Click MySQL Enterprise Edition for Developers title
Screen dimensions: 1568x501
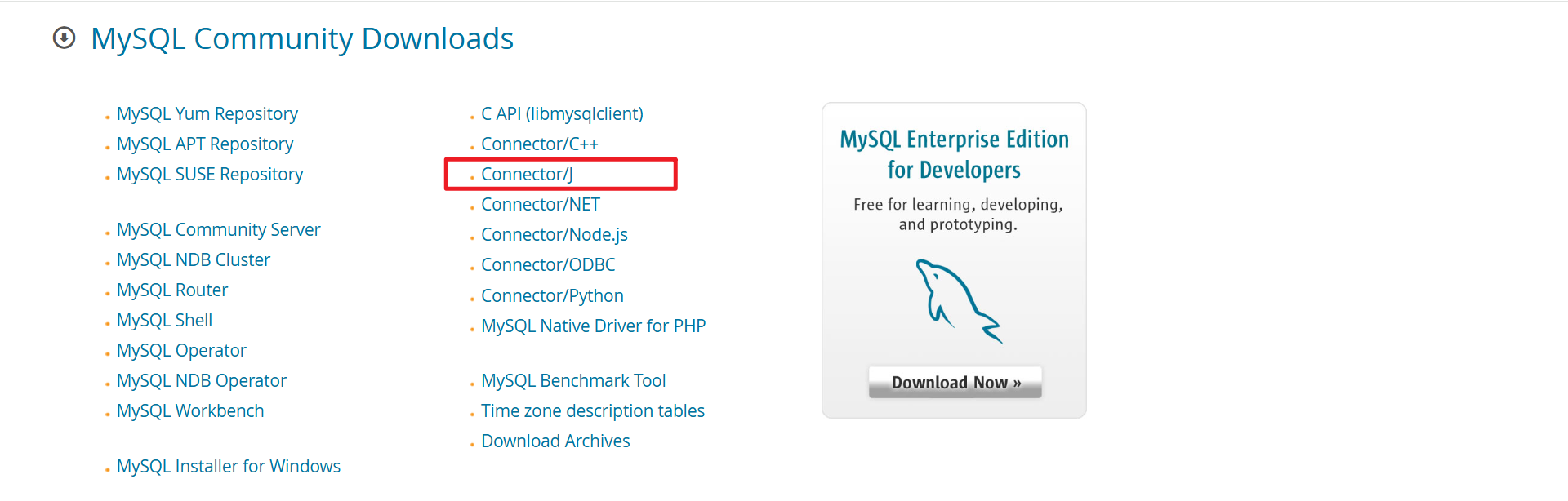coord(955,154)
